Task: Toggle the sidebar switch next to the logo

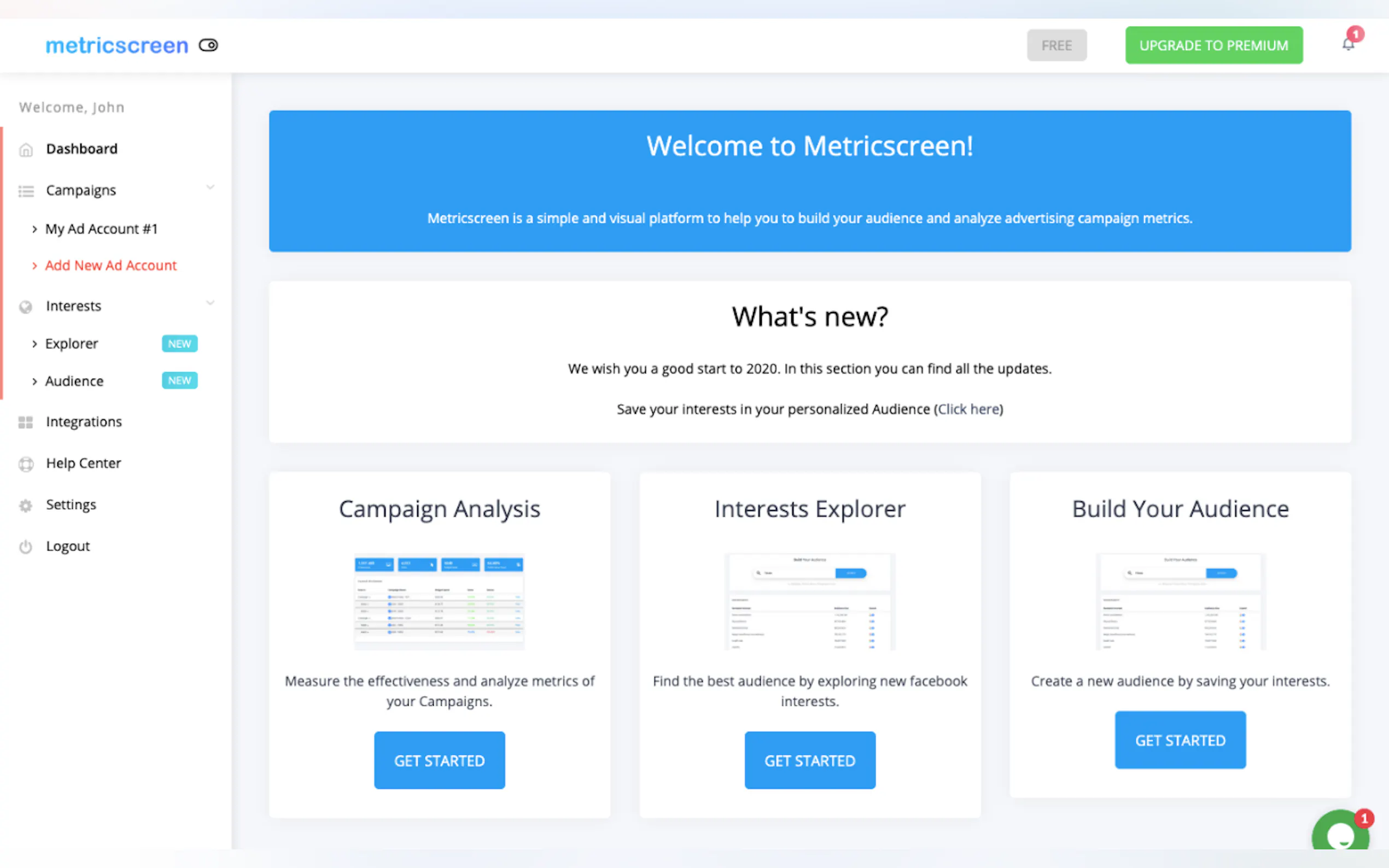Action: (x=208, y=45)
